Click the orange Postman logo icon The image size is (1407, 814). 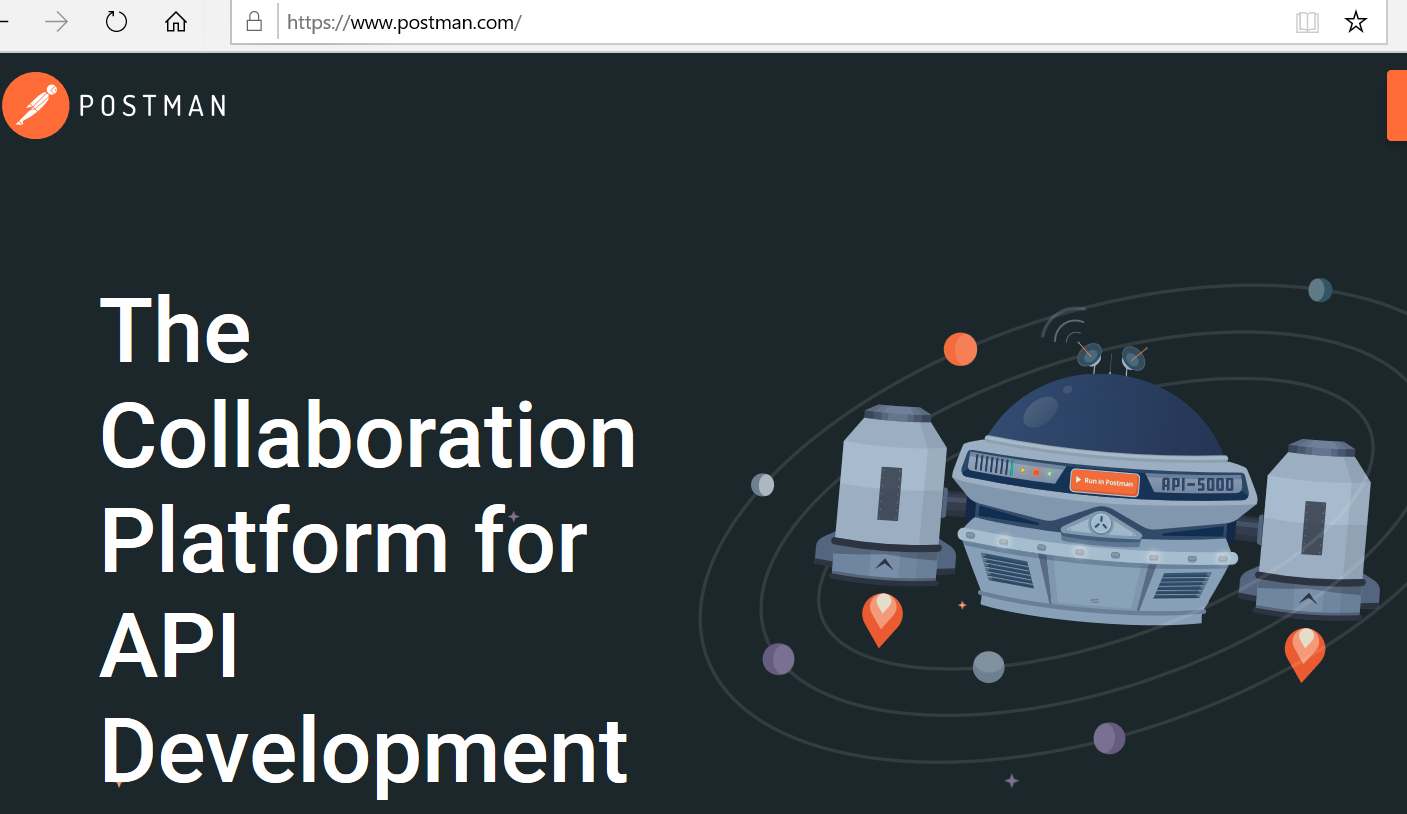35,105
